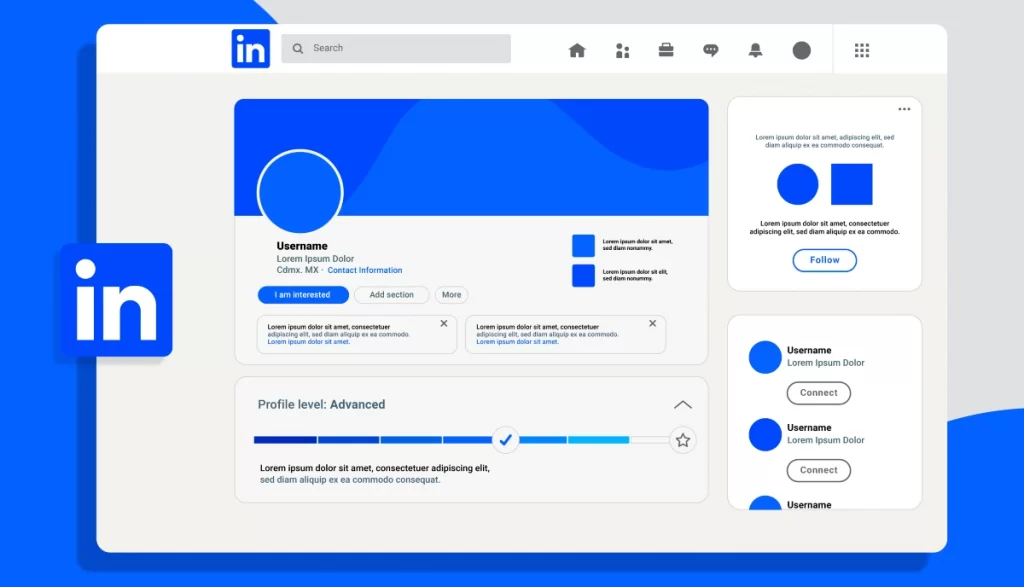Click the first Connect button
Viewport: 1024px width, 587px height.
[818, 393]
